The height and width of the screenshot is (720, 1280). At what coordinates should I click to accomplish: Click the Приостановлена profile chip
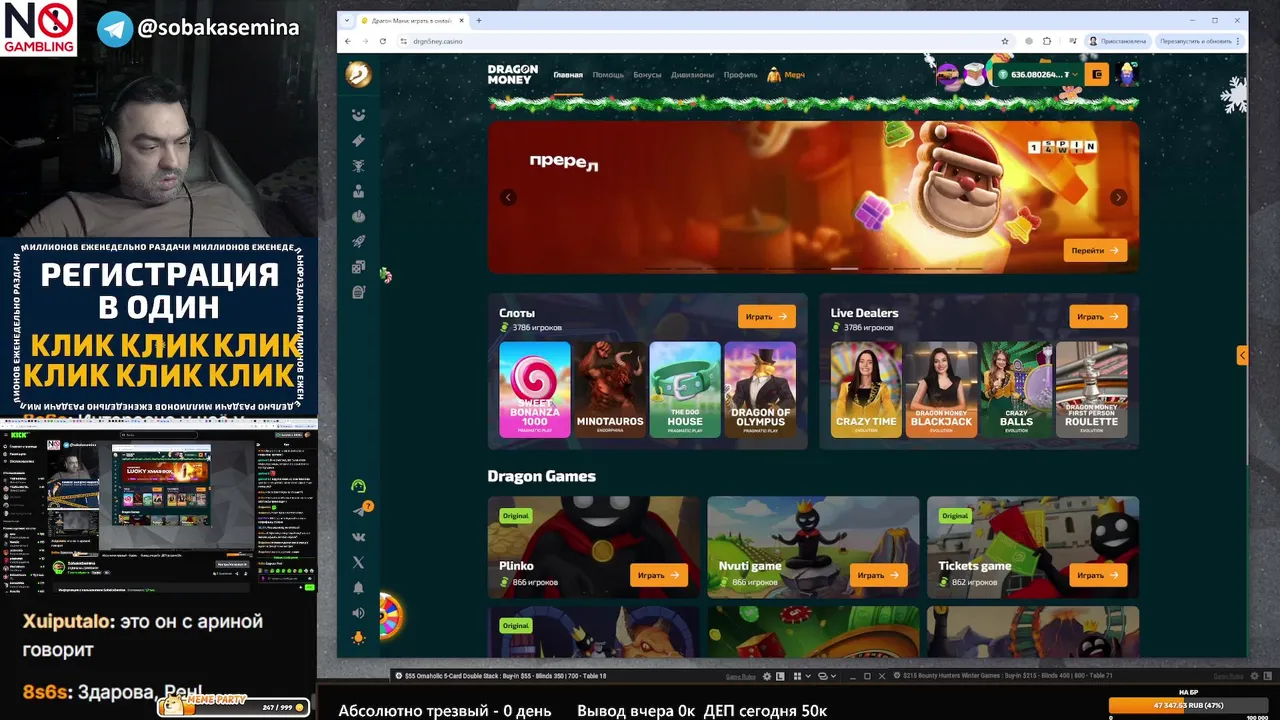1117,41
